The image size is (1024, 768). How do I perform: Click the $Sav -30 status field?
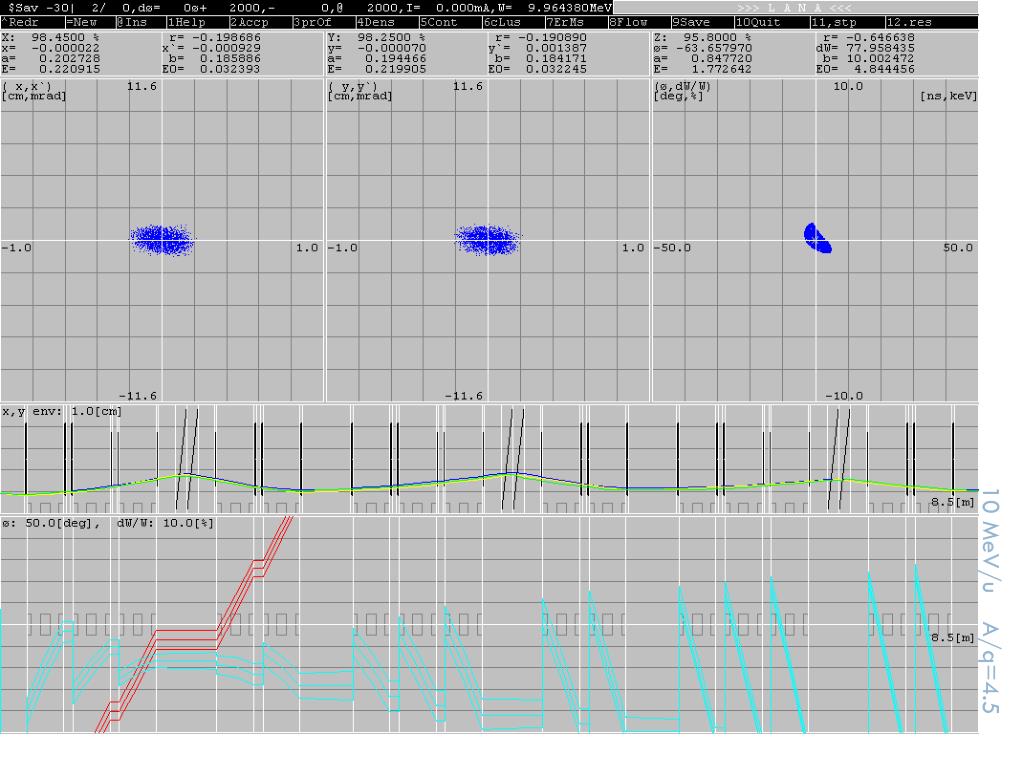tap(40, 8)
